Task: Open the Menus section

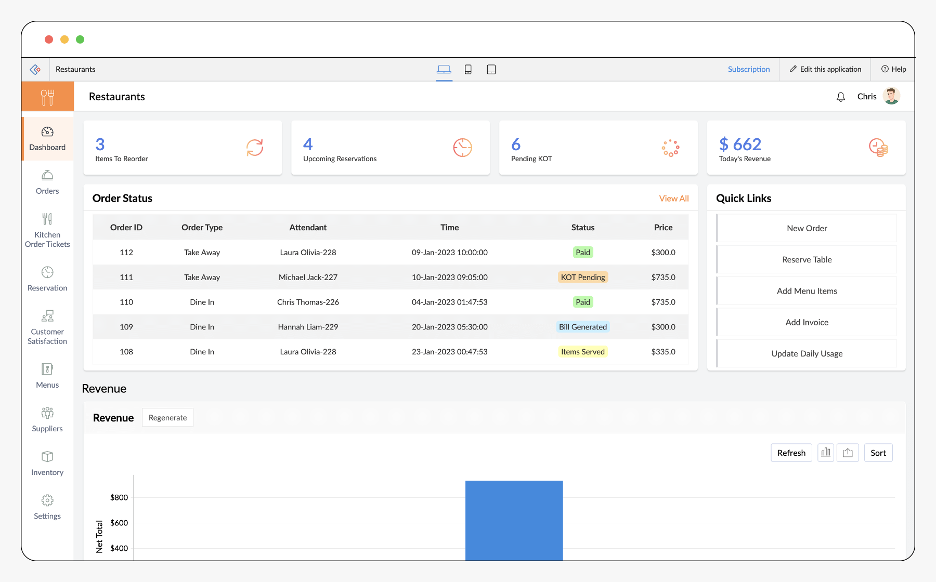Action: (46, 375)
